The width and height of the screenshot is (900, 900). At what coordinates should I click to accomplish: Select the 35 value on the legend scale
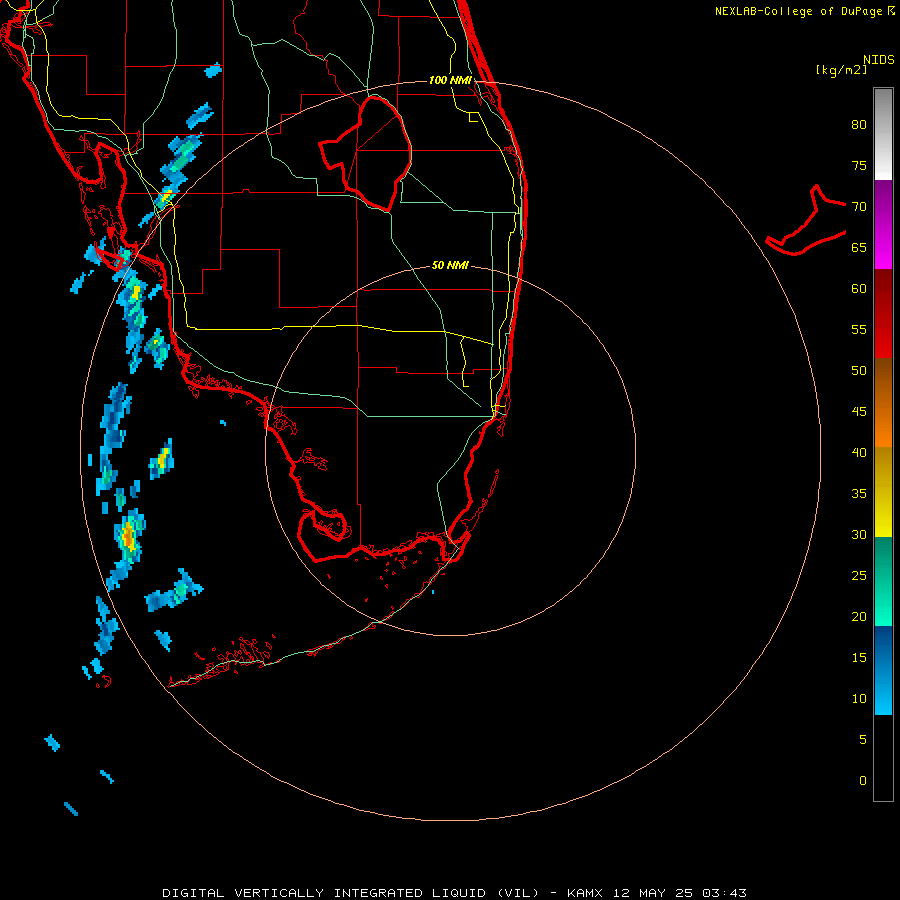(x=859, y=494)
